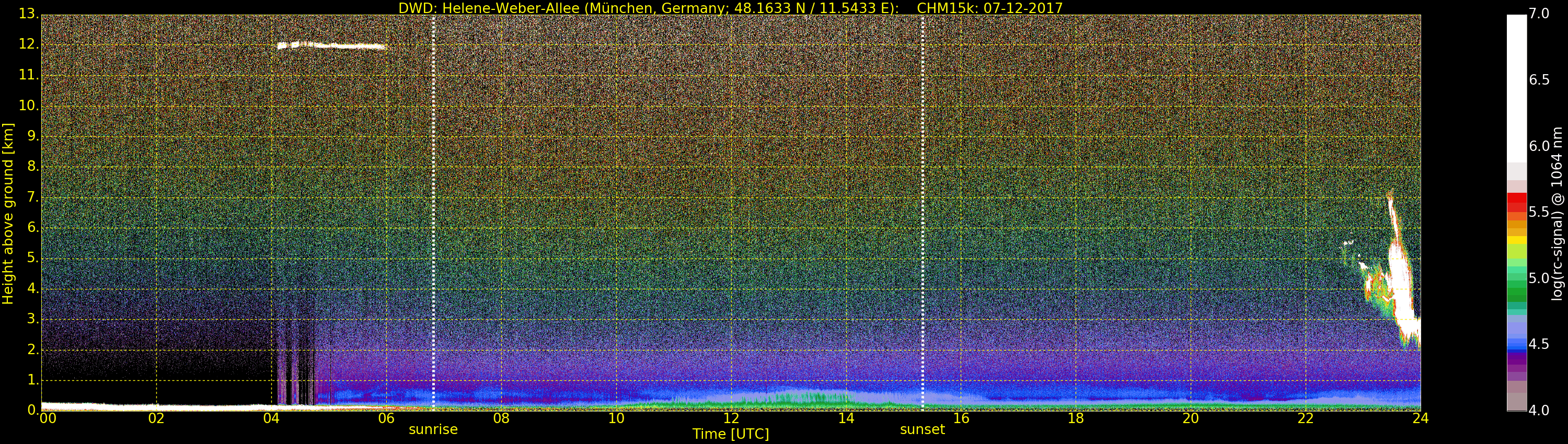Image resolution: width=1568 pixels, height=444 pixels.
Task: Pick the red band of the colorbar
Action: click(1516, 200)
